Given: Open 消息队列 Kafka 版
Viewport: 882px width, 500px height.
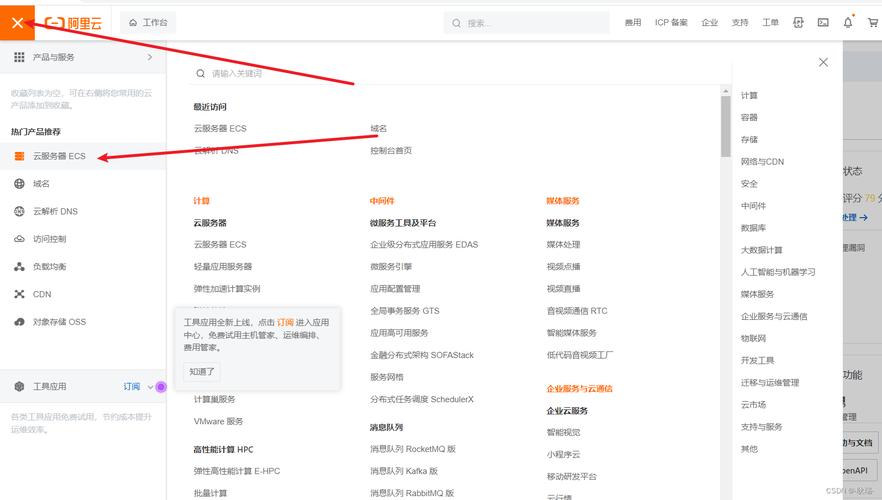Looking at the screenshot, I should pyautogui.click(x=404, y=471).
